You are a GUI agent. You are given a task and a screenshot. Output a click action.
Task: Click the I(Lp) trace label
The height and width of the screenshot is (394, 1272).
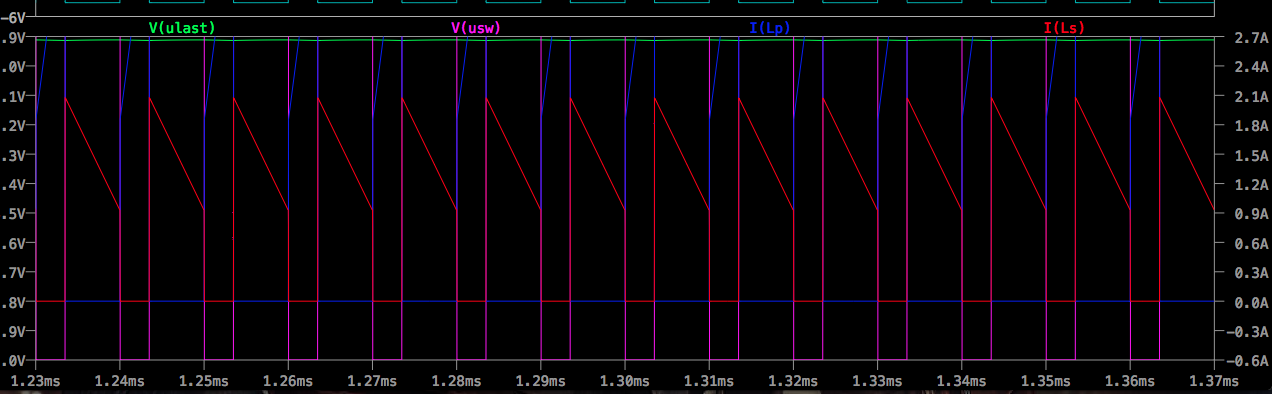point(771,28)
